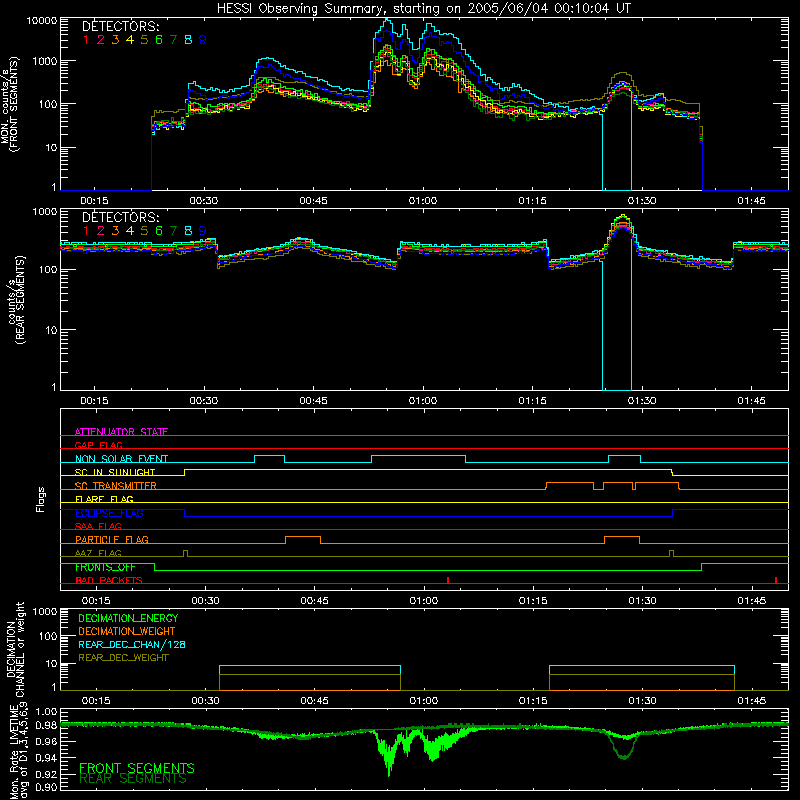Click BAD_PACKETS red spike after 01:45
The width and height of the screenshot is (800, 800).
776,580
